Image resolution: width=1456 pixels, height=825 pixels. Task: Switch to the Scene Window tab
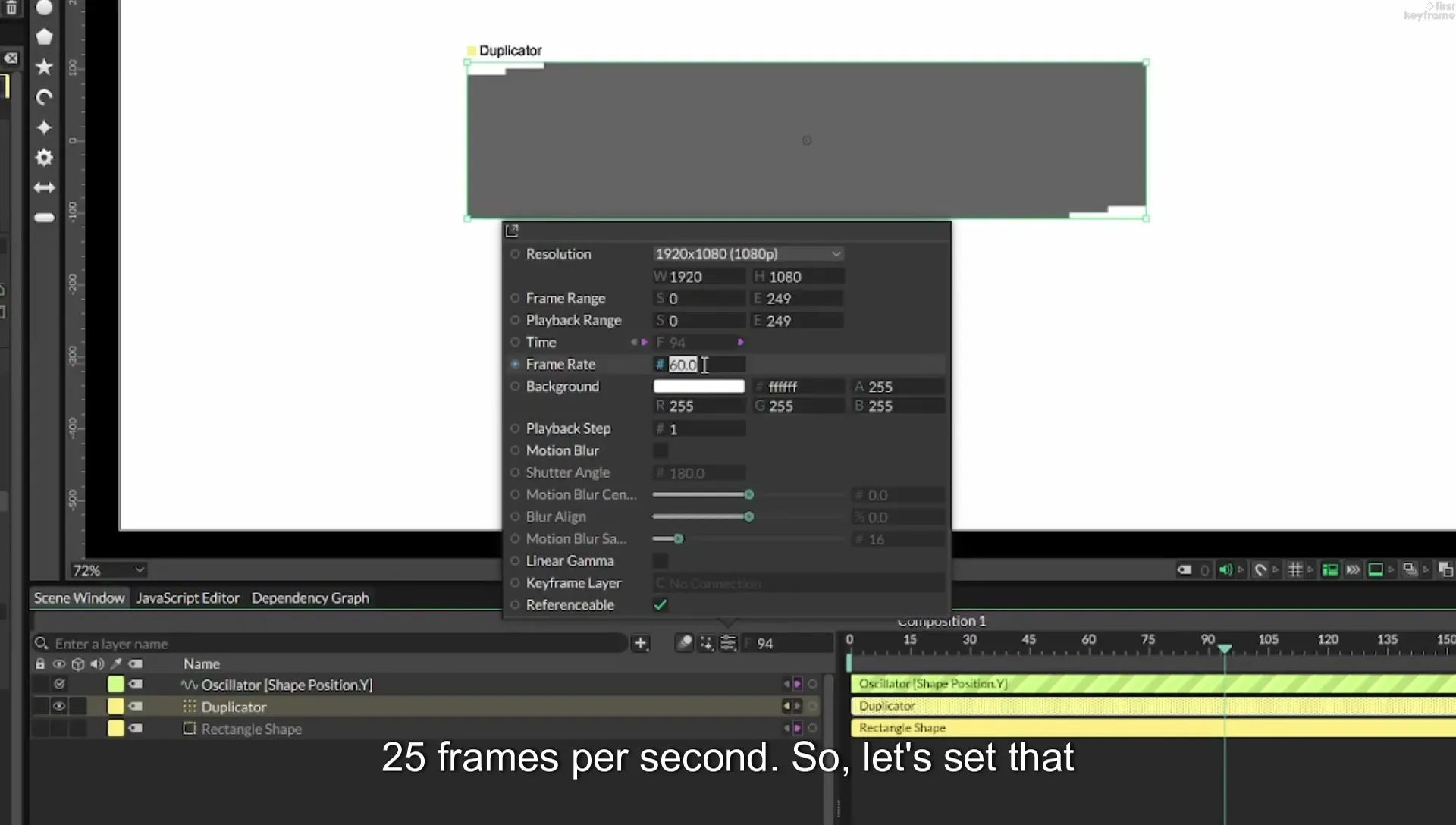79,598
